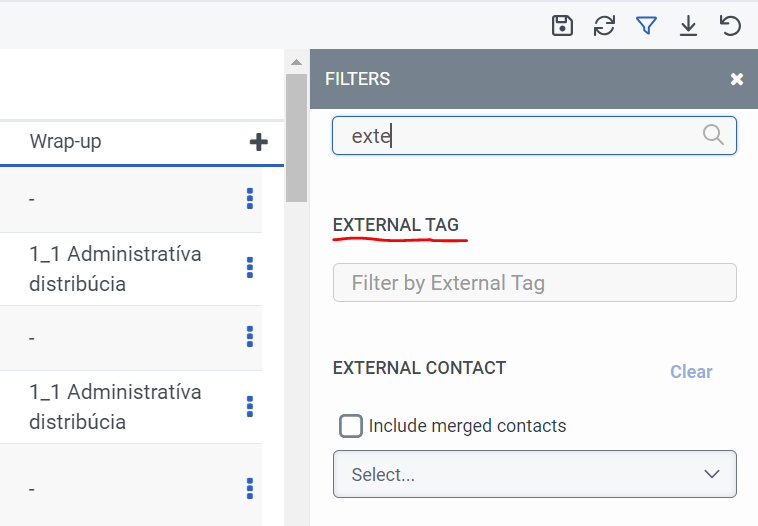
Task: Add a column with the plus icon
Action: [259, 142]
